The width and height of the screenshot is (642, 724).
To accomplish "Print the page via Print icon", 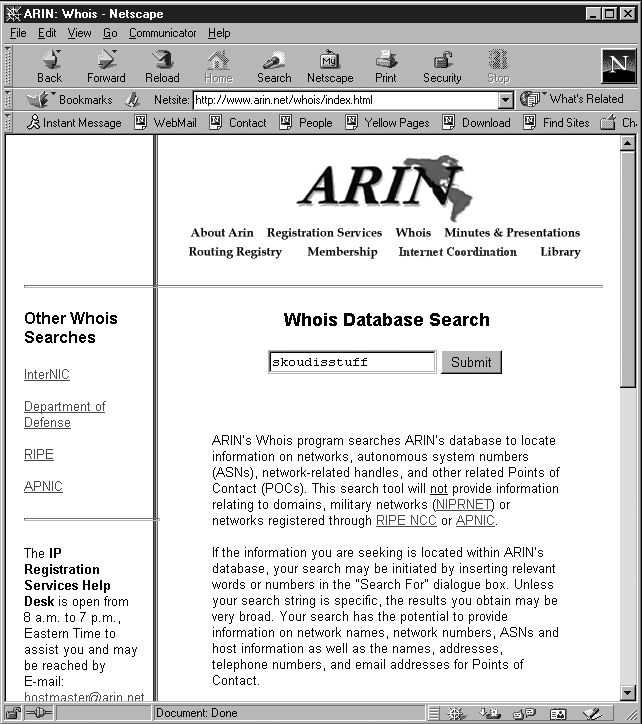I will tap(386, 66).
